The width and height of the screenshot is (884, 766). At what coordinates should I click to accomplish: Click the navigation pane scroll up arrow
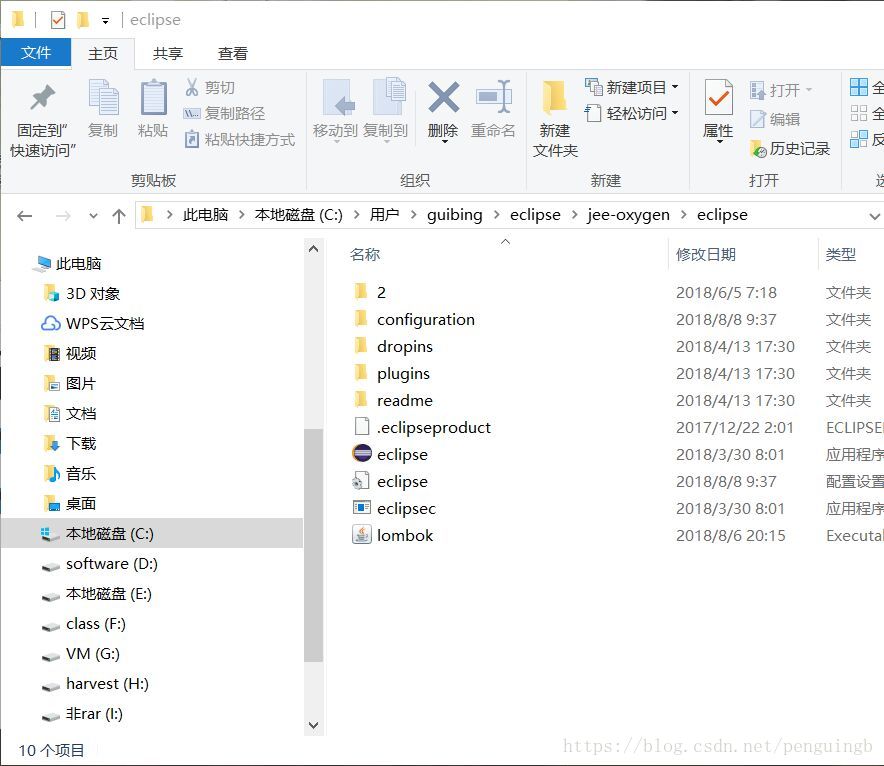(x=313, y=249)
